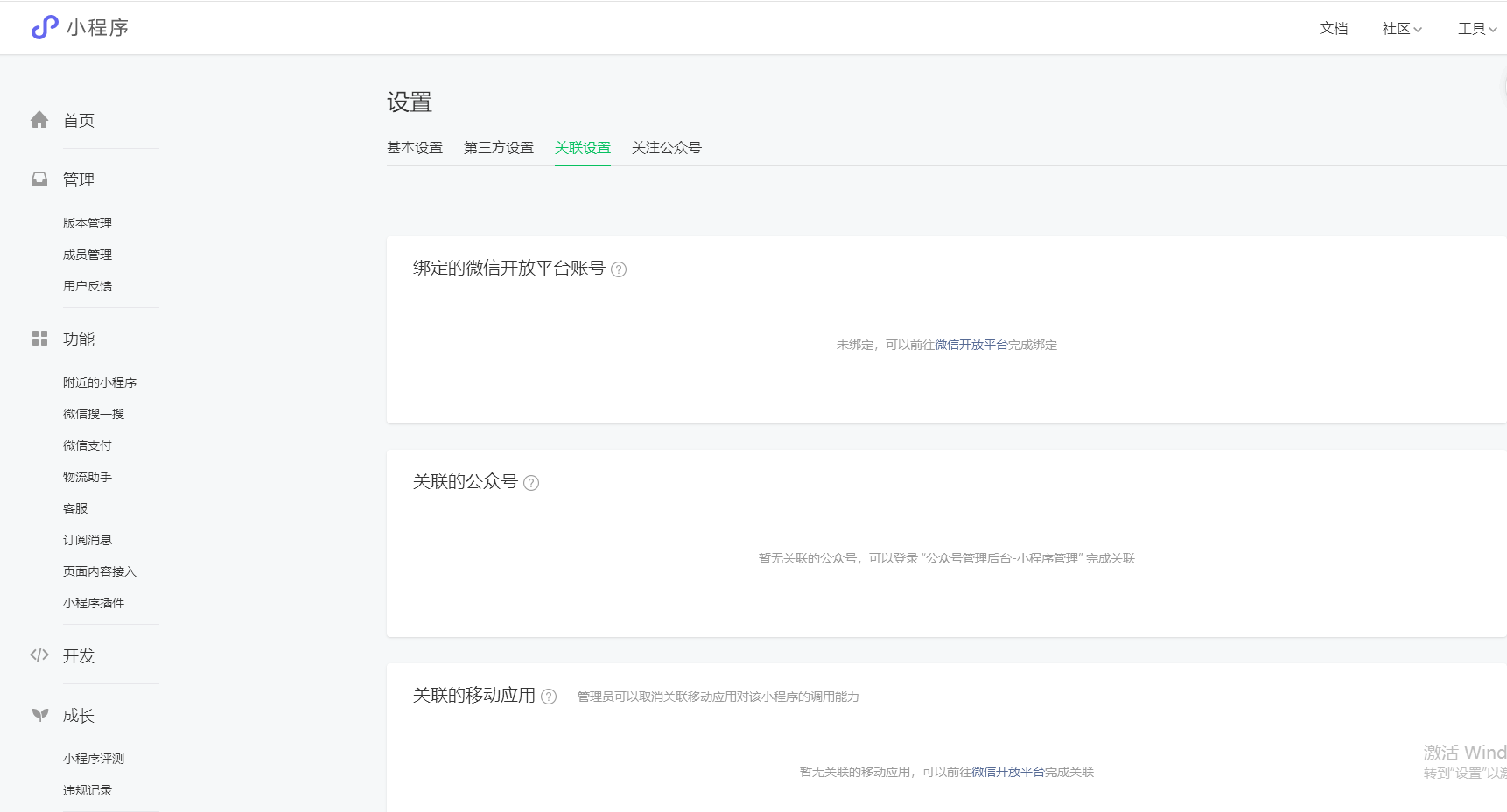Screen dimensions: 1507x812
Task: Open 页面内容接入 in the sidebar
Action: pyautogui.click(x=100, y=571)
